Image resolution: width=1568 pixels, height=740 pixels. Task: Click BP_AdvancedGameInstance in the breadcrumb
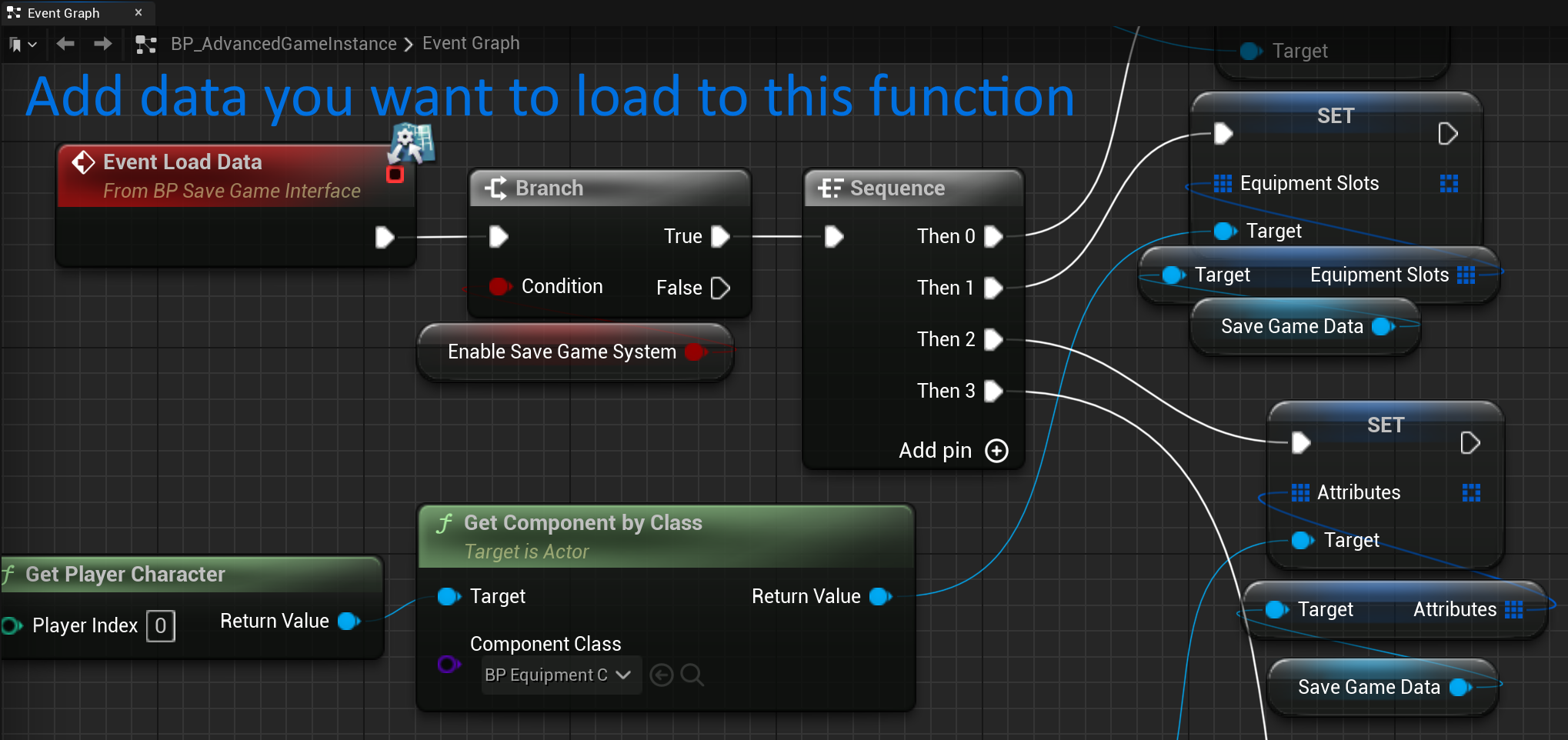tap(283, 44)
